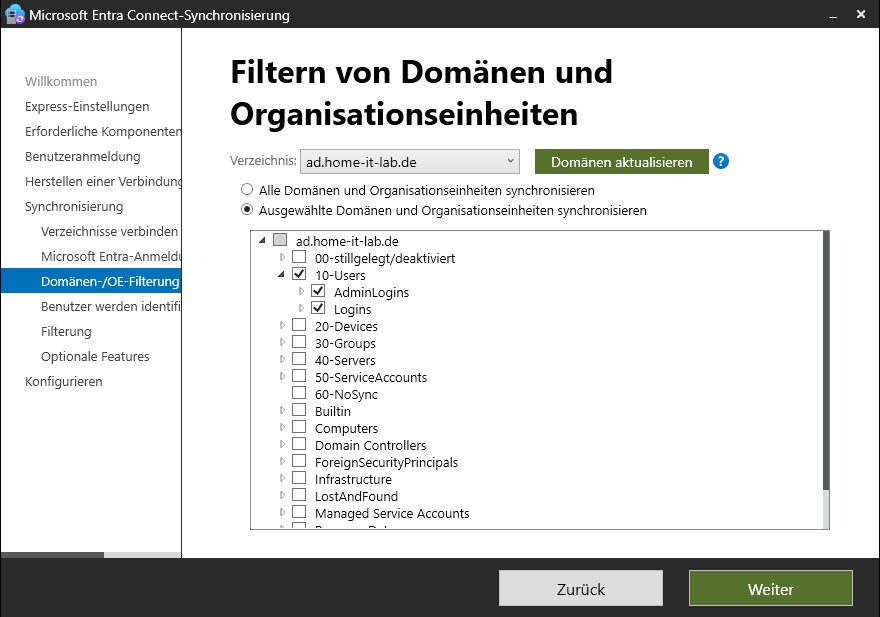The image size is (880, 617).
Task: Open the Verzeichnis dropdown
Action: pos(410,162)
